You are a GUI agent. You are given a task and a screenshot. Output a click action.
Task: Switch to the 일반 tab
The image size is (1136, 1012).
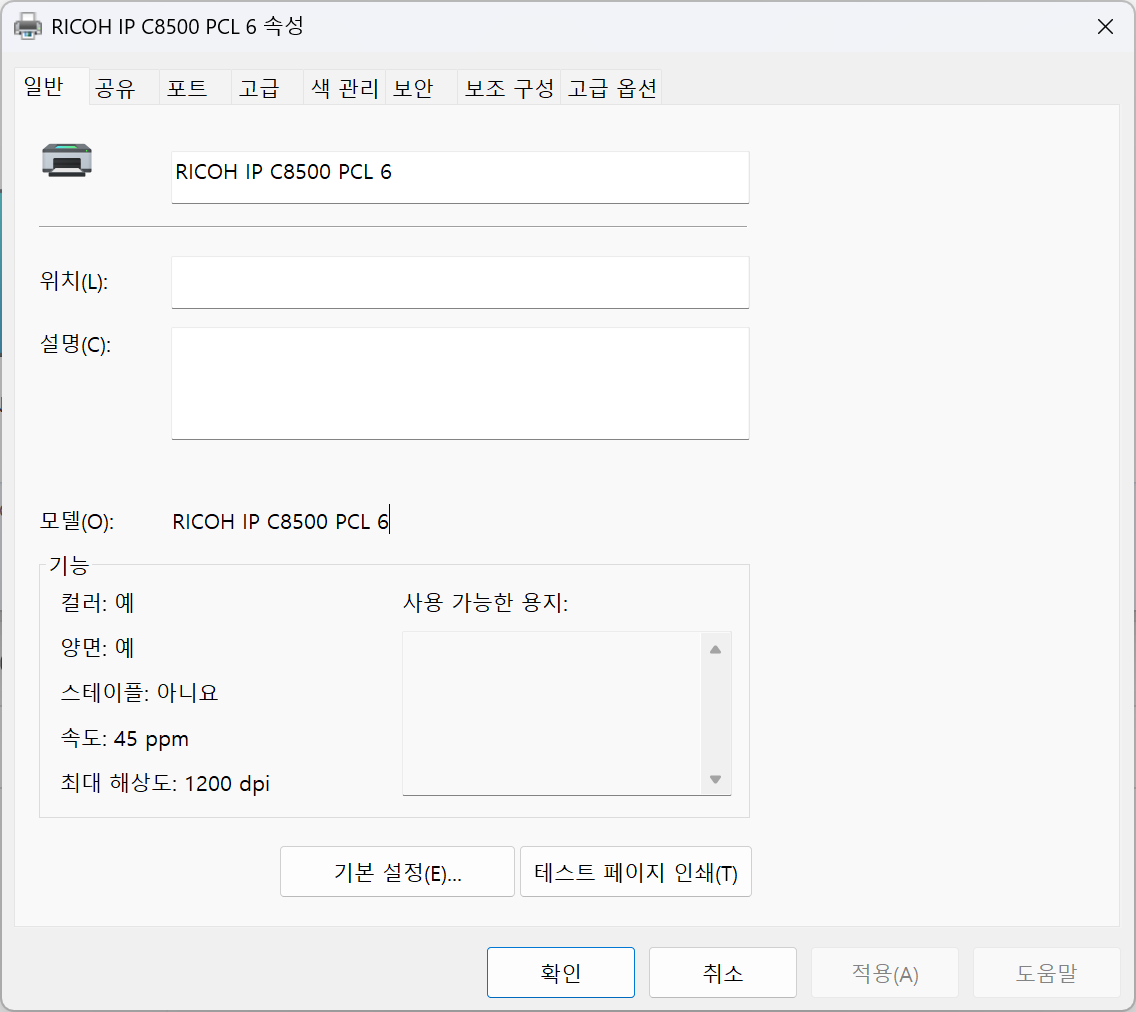[x=51, y=87]
